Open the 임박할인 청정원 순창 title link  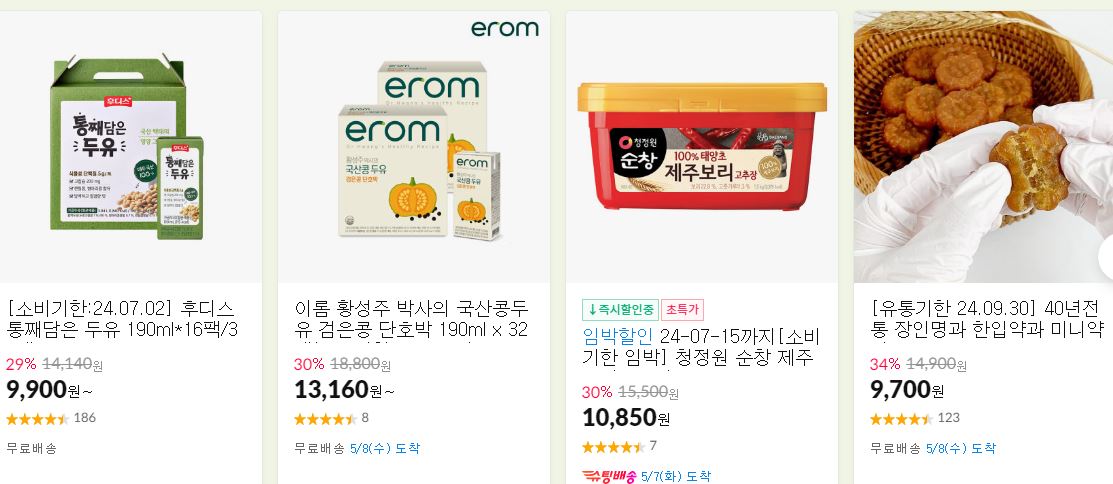pos(701,347)
